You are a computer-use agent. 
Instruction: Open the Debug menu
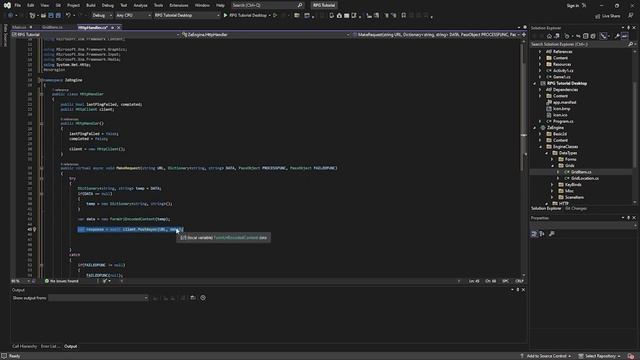click(108, 5)
